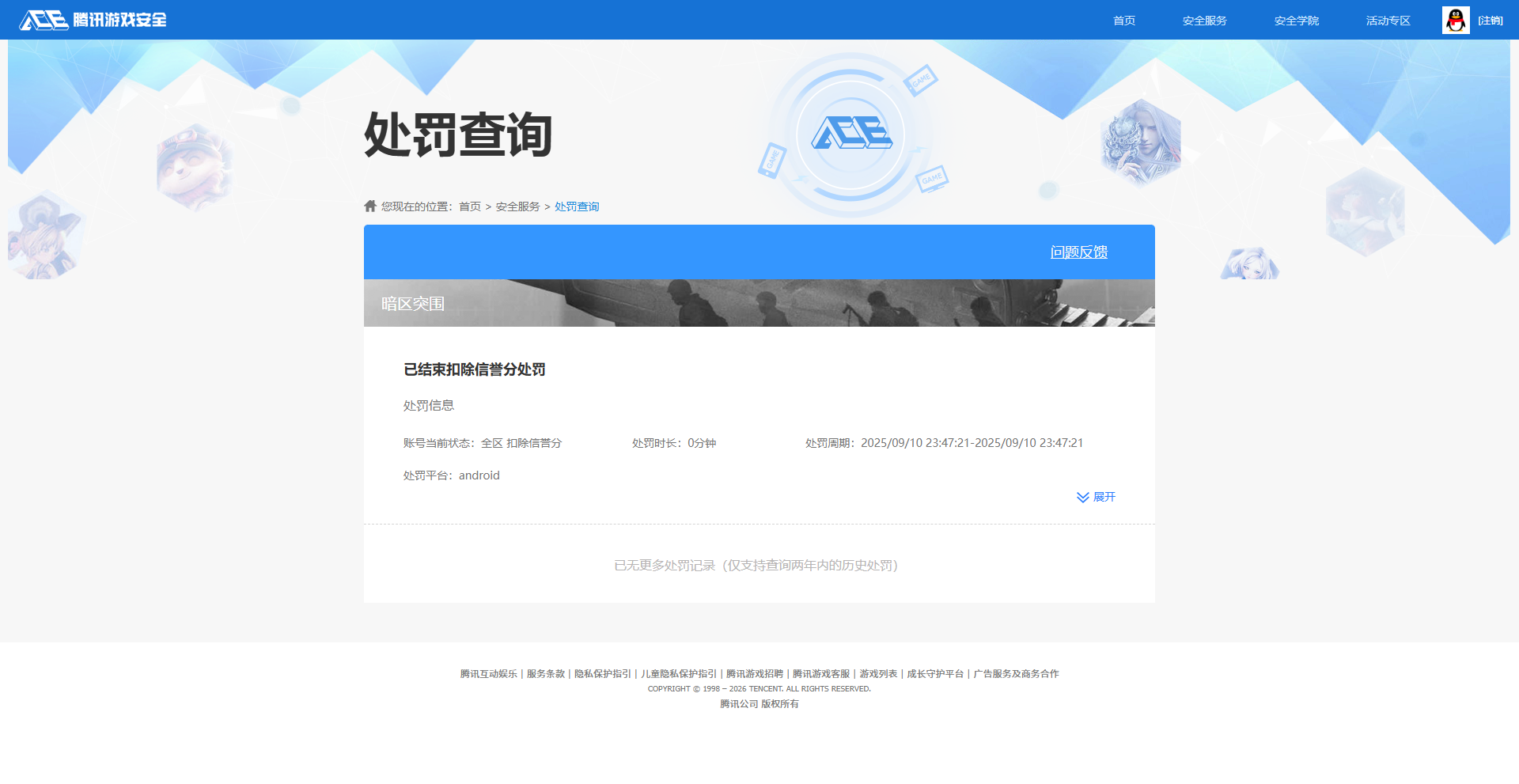Click the 暗区突围 game banner
Screen dimensions: 1519x784
point(759,303)
